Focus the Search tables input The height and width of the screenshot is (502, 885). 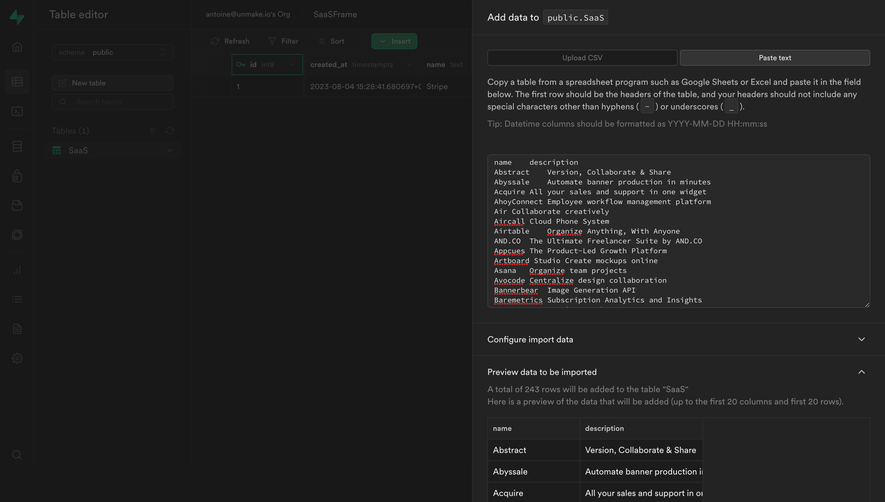pos(112,102)
